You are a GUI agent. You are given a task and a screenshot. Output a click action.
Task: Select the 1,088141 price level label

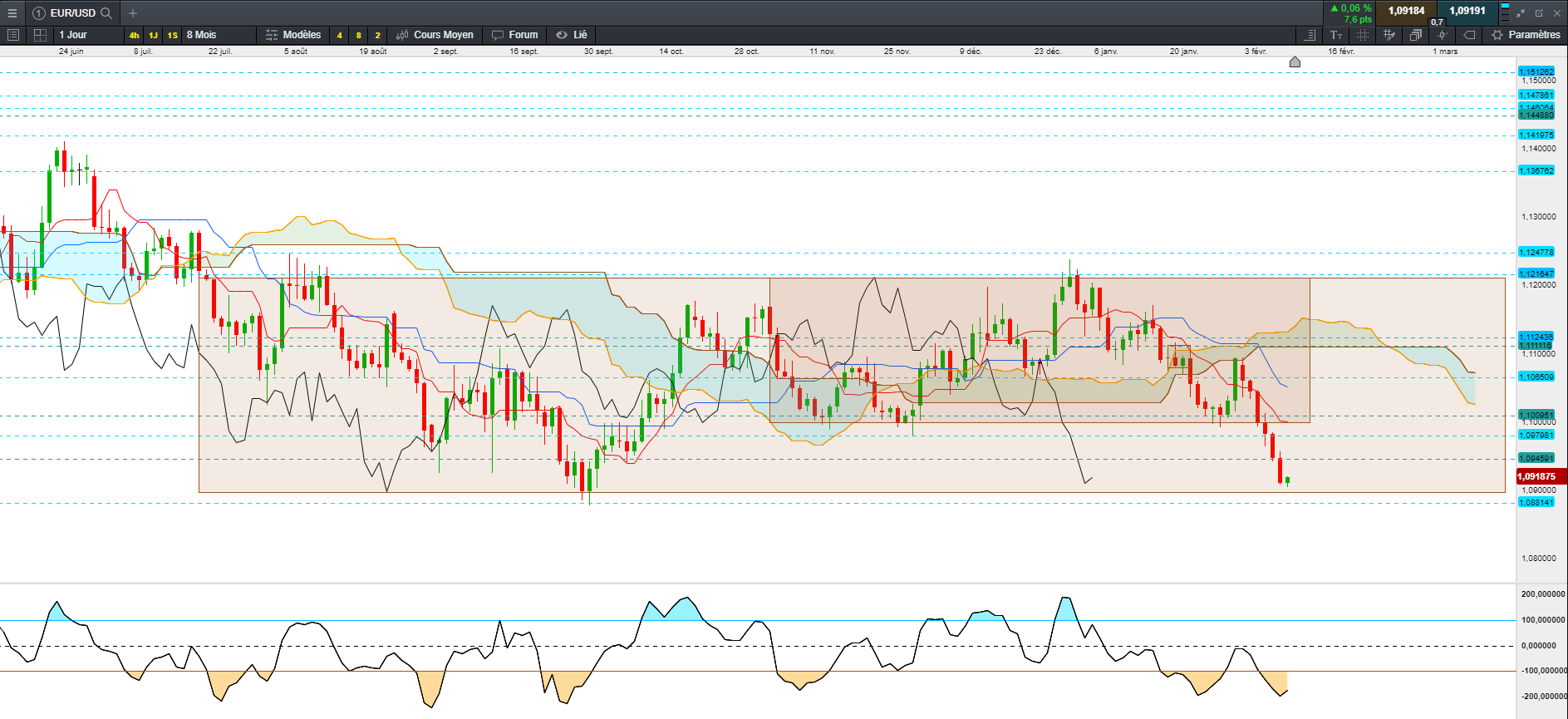pos(1536,503)
